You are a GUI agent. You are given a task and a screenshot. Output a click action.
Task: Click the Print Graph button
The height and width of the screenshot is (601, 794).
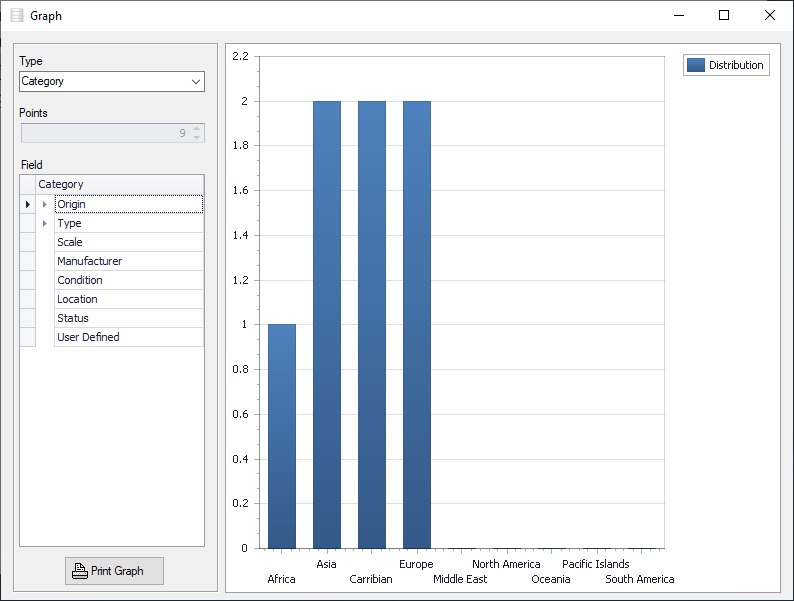[x=114, y=571]
